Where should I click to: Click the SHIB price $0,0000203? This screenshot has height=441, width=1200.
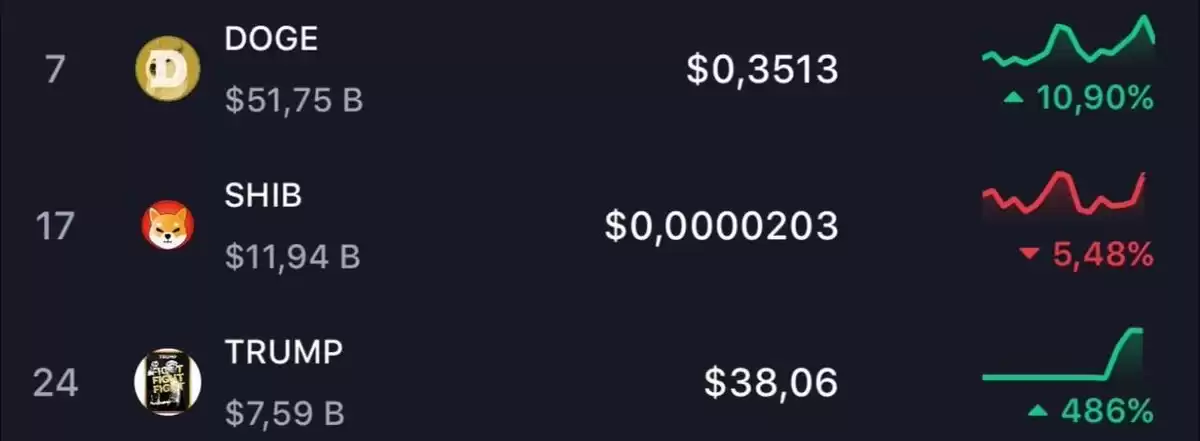pos(721,226)
